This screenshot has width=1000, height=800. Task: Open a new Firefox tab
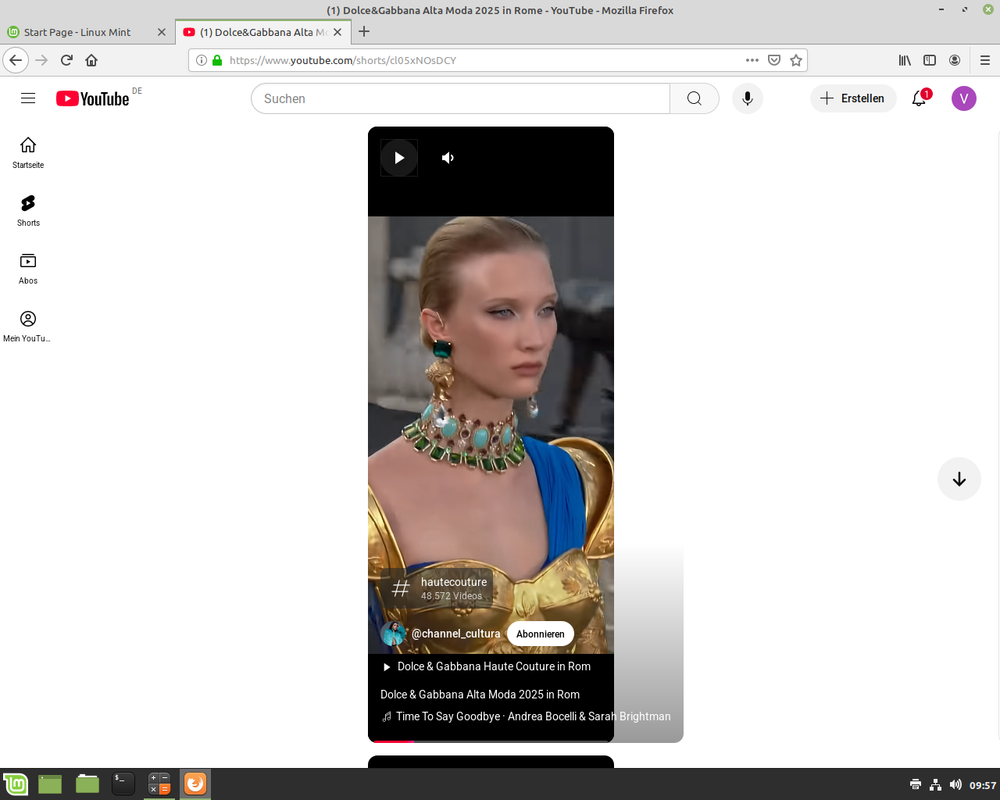(364, 31)
